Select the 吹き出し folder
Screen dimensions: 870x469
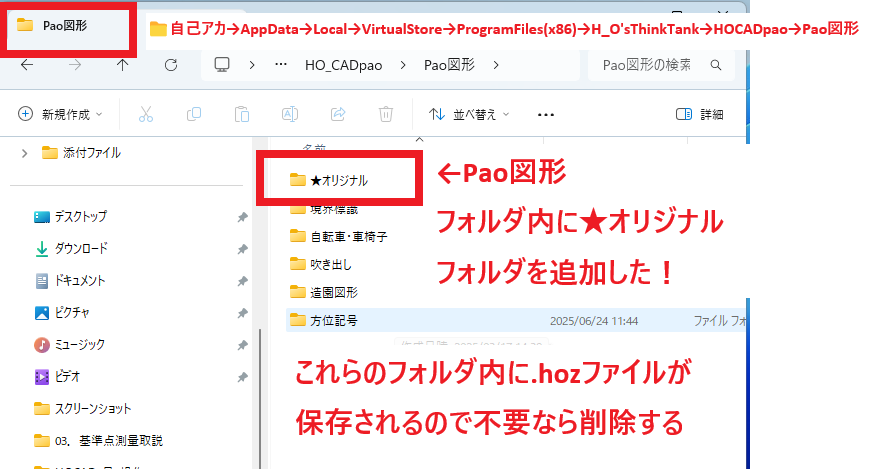pyautogui.click(x=321, y=265)
